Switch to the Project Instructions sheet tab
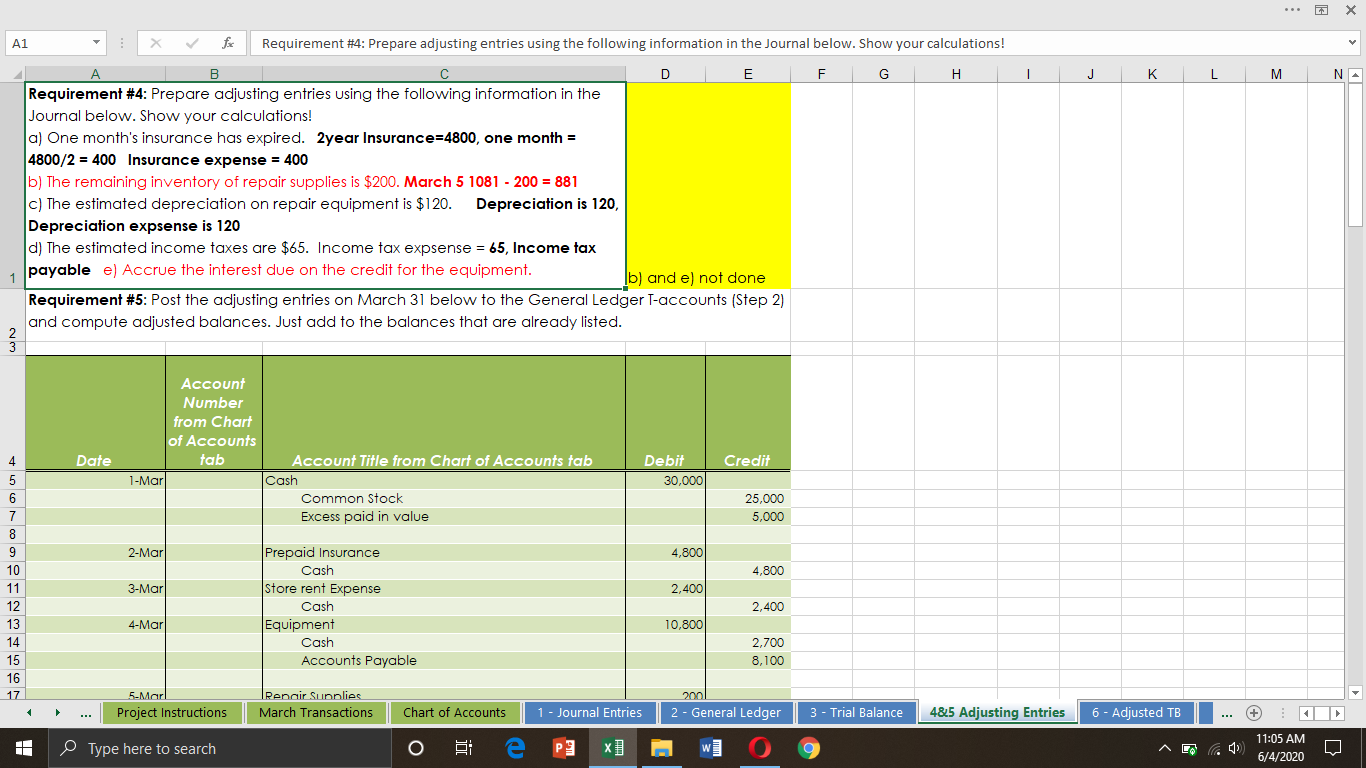This screenshot has height=768, width=1366. pos(172,713)
